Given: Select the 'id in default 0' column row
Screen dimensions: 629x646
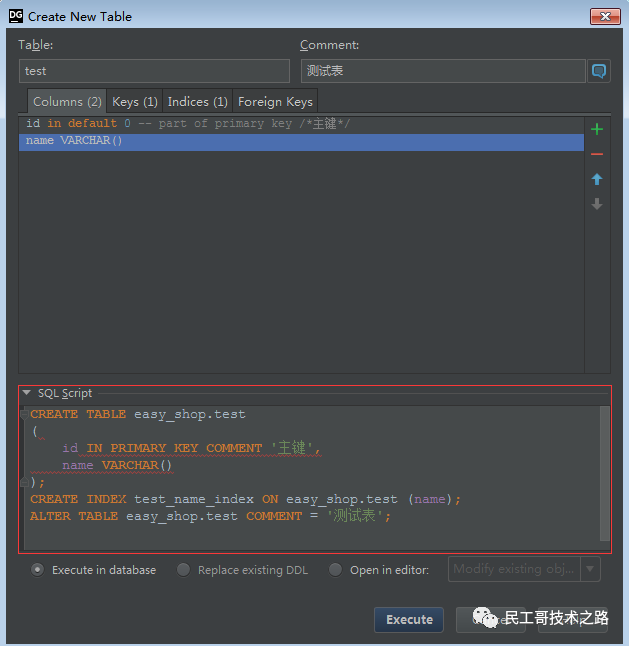Looking at the screenshot, I should 301,124.
